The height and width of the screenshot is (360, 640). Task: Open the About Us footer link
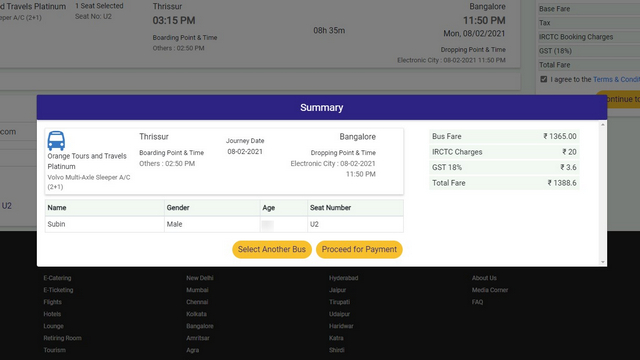click(x=484, y=278)
